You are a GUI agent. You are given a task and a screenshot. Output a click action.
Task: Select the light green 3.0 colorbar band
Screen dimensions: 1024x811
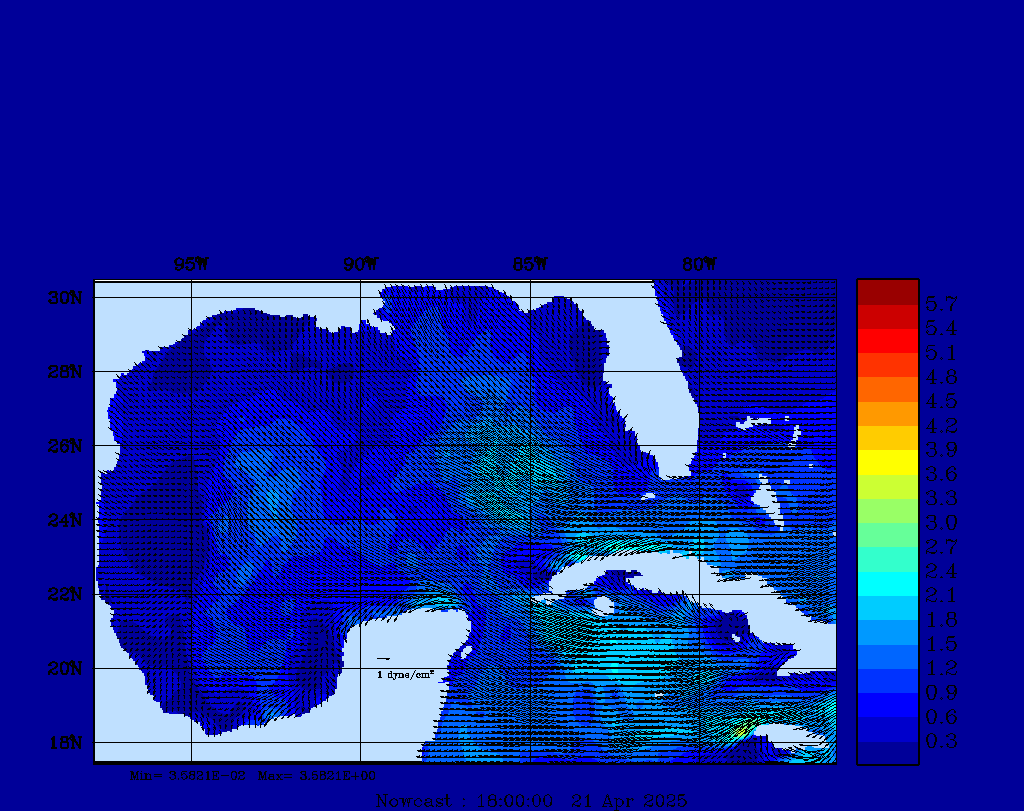(x=887, y=511)
